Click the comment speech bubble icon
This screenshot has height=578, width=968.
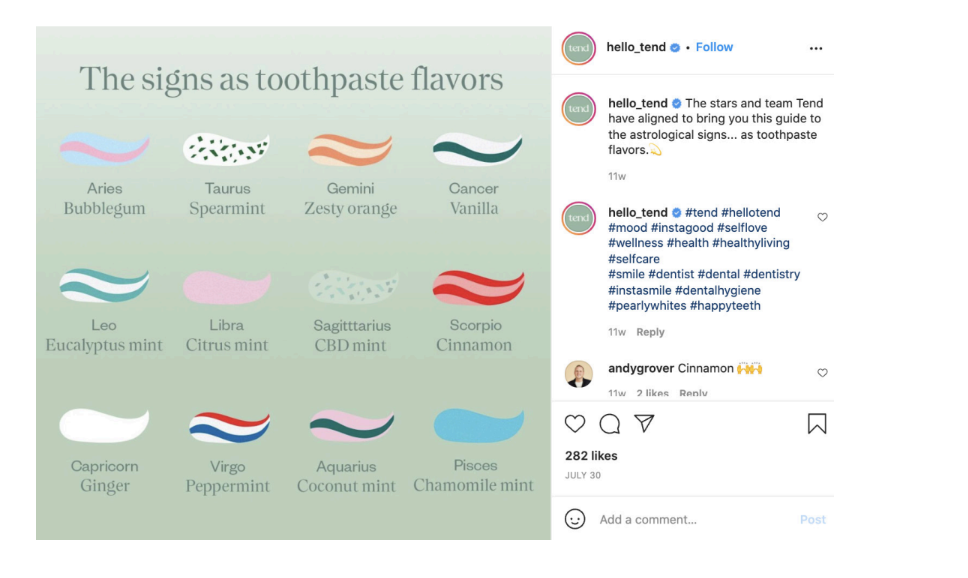tap(609, 424)
